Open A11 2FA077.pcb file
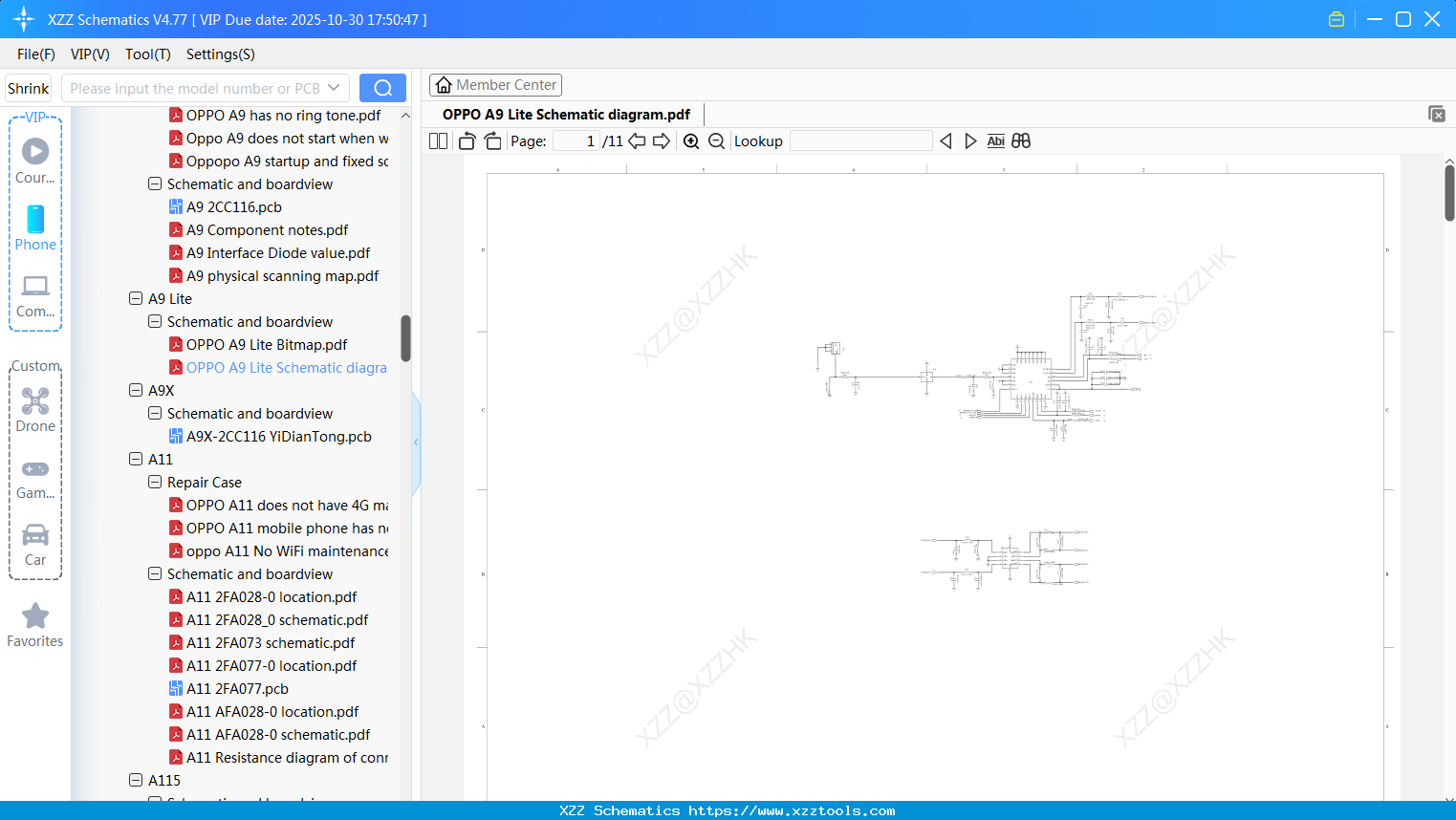The width and height of the screenshot is (1456, 820). 237,688
